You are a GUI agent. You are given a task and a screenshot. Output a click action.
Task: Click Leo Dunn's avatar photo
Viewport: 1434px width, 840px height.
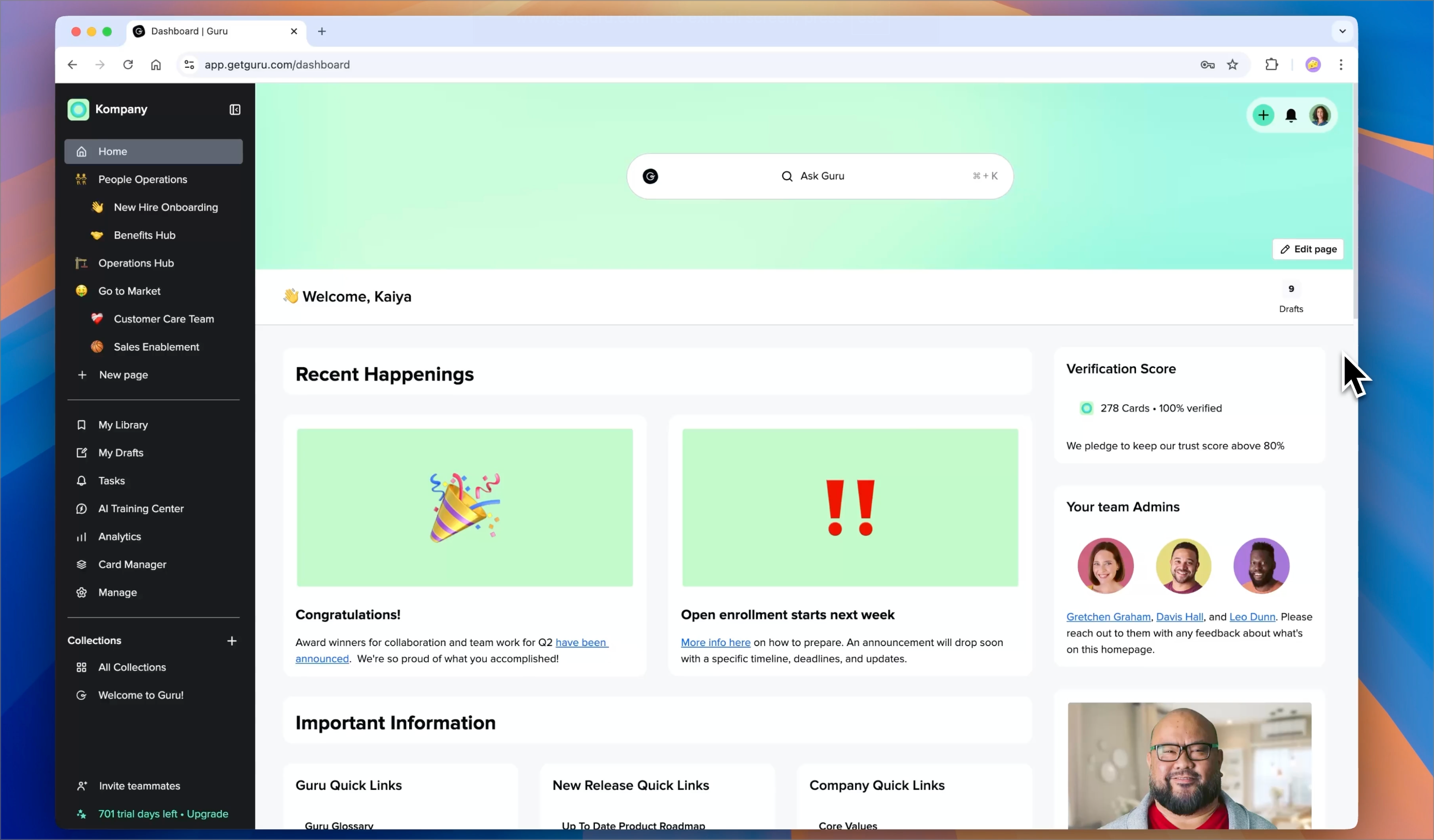click(1261, 565)
